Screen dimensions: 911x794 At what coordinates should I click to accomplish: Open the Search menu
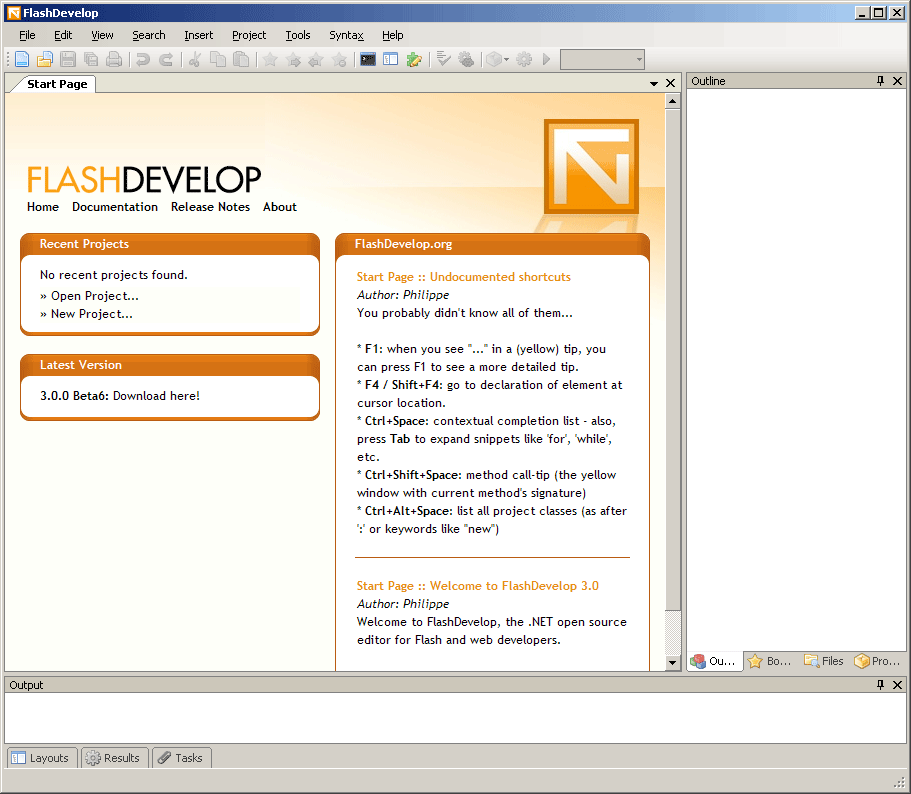(149, 35)
